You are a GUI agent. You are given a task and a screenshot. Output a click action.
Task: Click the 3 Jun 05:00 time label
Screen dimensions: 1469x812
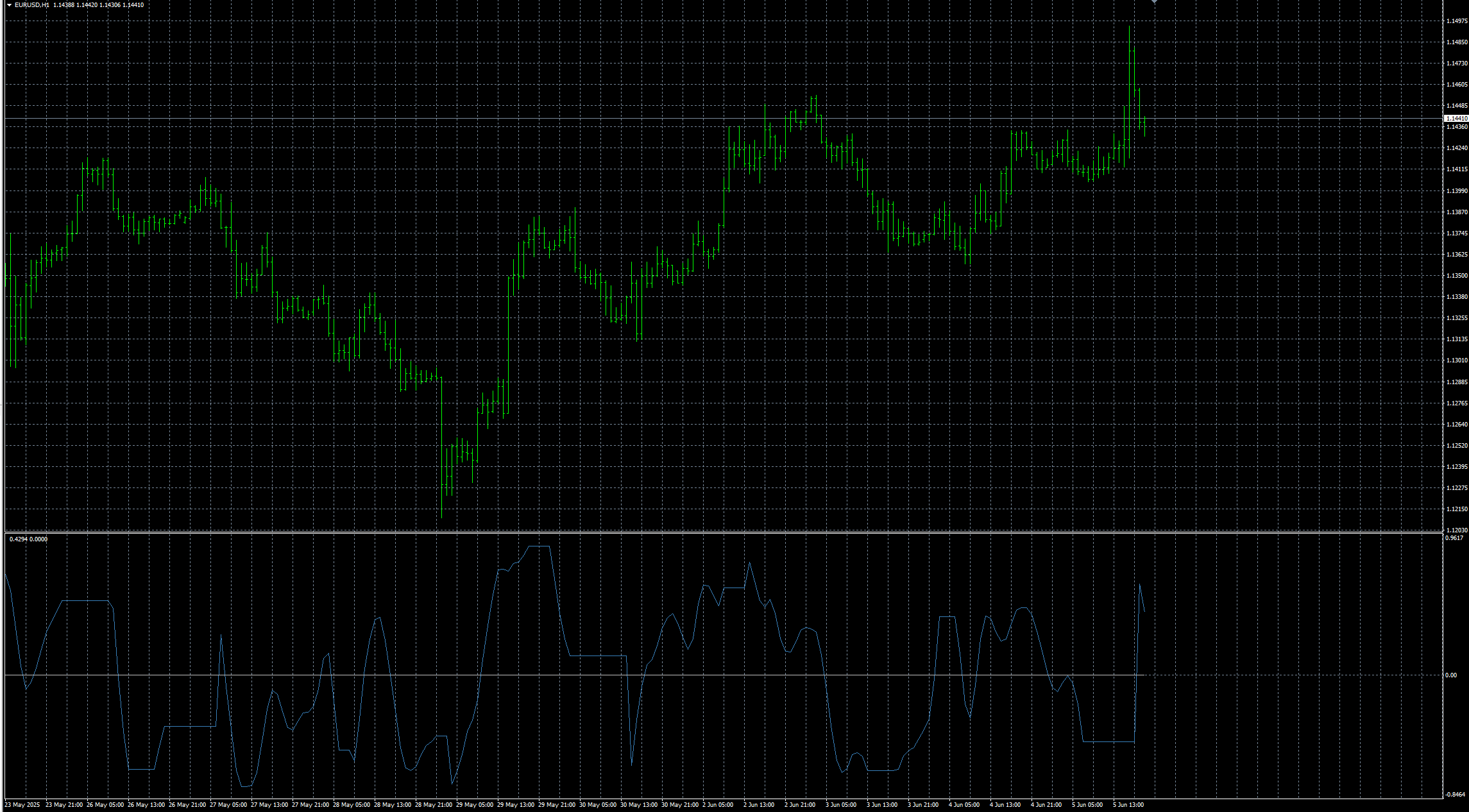(841, 805)
